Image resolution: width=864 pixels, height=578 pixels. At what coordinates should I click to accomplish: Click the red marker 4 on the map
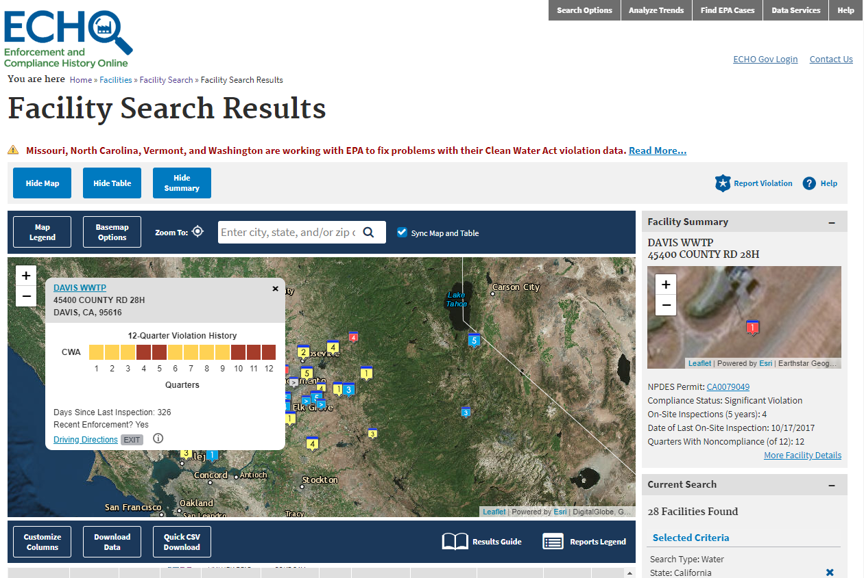(x=353, y=337)
